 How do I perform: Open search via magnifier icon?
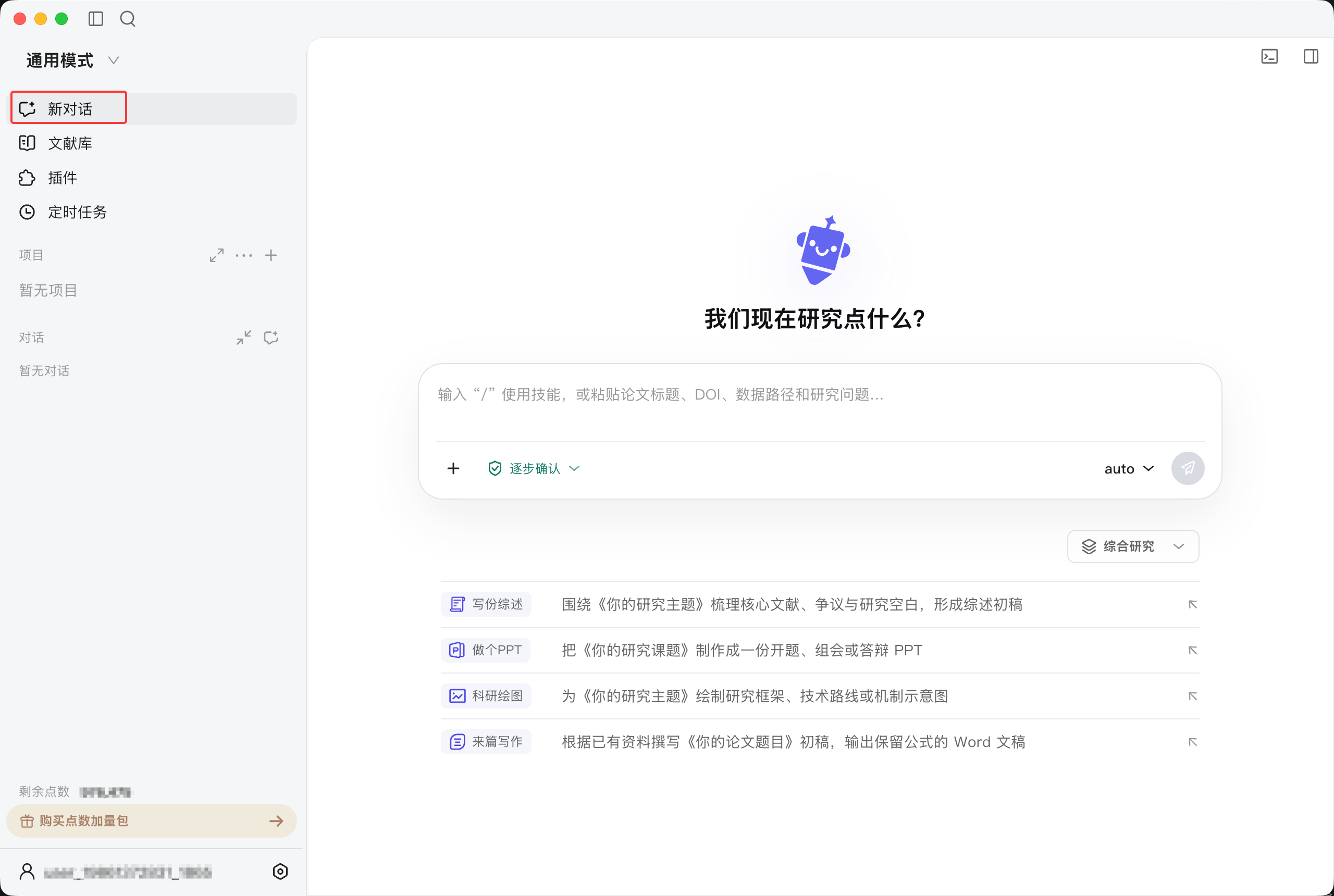128,19
